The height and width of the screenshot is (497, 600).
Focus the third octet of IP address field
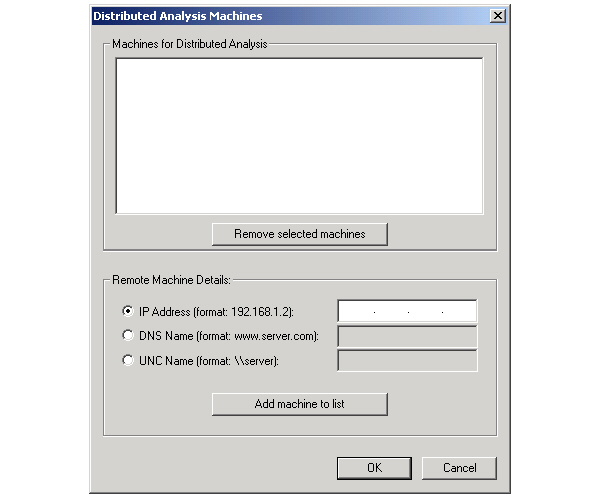coord(425,312)
